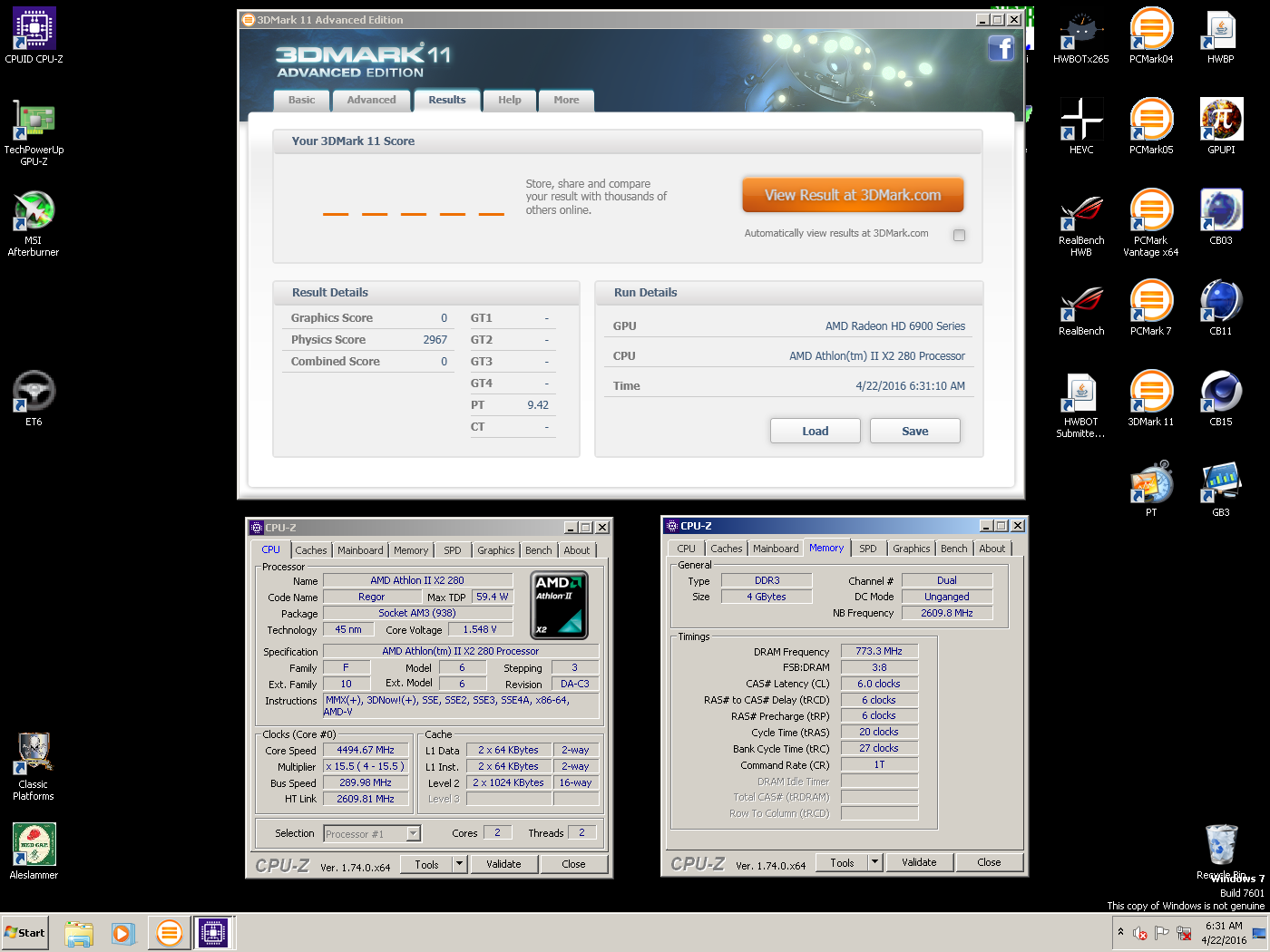
Task: Show hidden tray icons arrow
Action: point(1121,931)
